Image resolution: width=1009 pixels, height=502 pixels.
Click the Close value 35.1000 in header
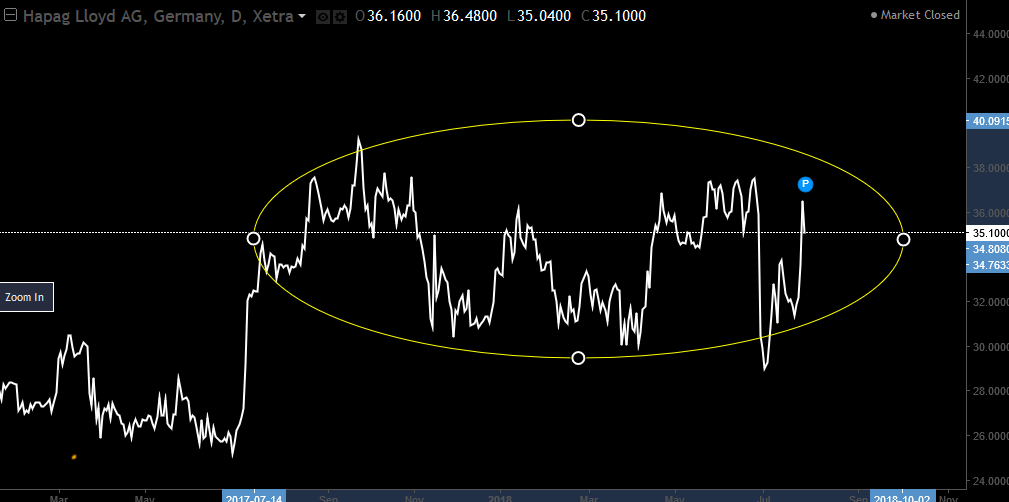[x=618, y=16]
